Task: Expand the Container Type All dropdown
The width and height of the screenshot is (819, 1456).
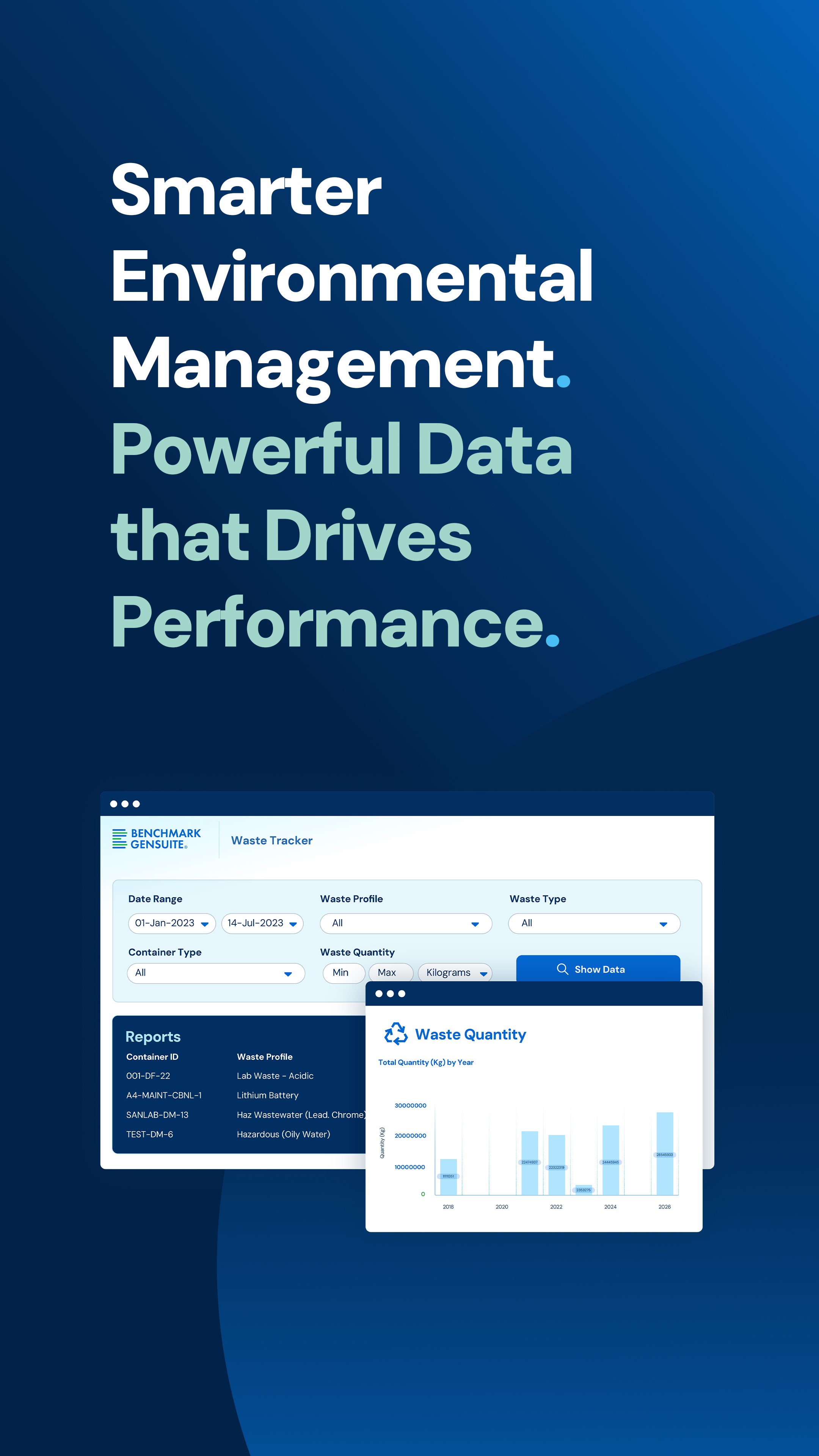Action: (216, 973)
